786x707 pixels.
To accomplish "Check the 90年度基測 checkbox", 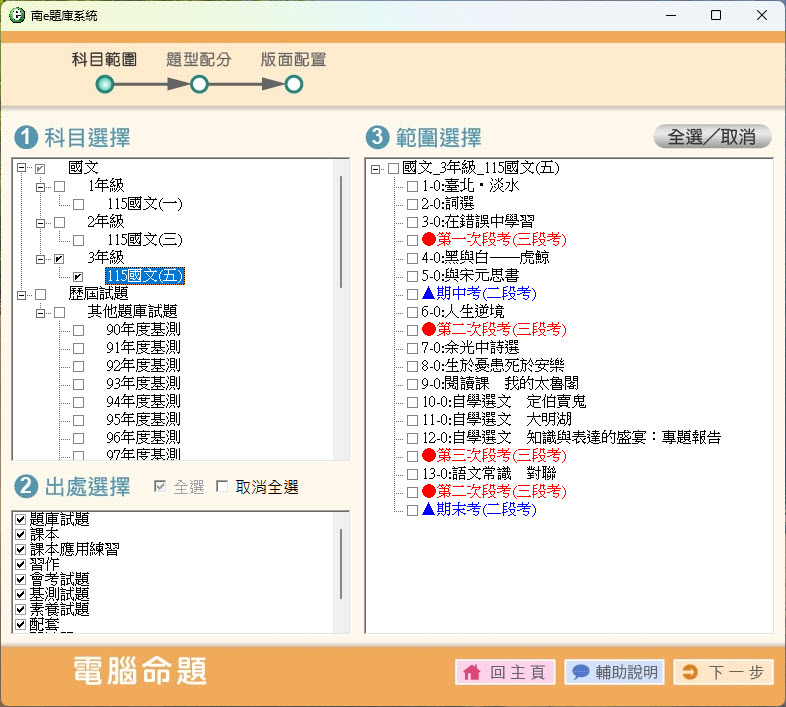I will pyautogui.click(x=79, y=330).
